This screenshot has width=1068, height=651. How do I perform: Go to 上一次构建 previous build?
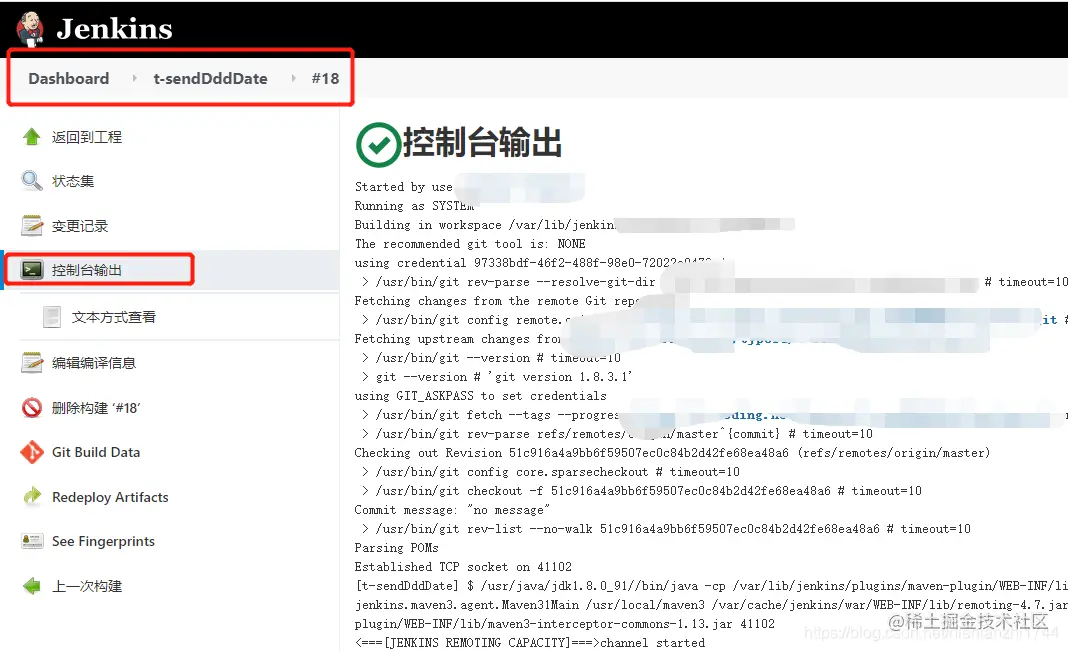pyautogui.click(x=87, y=586)
